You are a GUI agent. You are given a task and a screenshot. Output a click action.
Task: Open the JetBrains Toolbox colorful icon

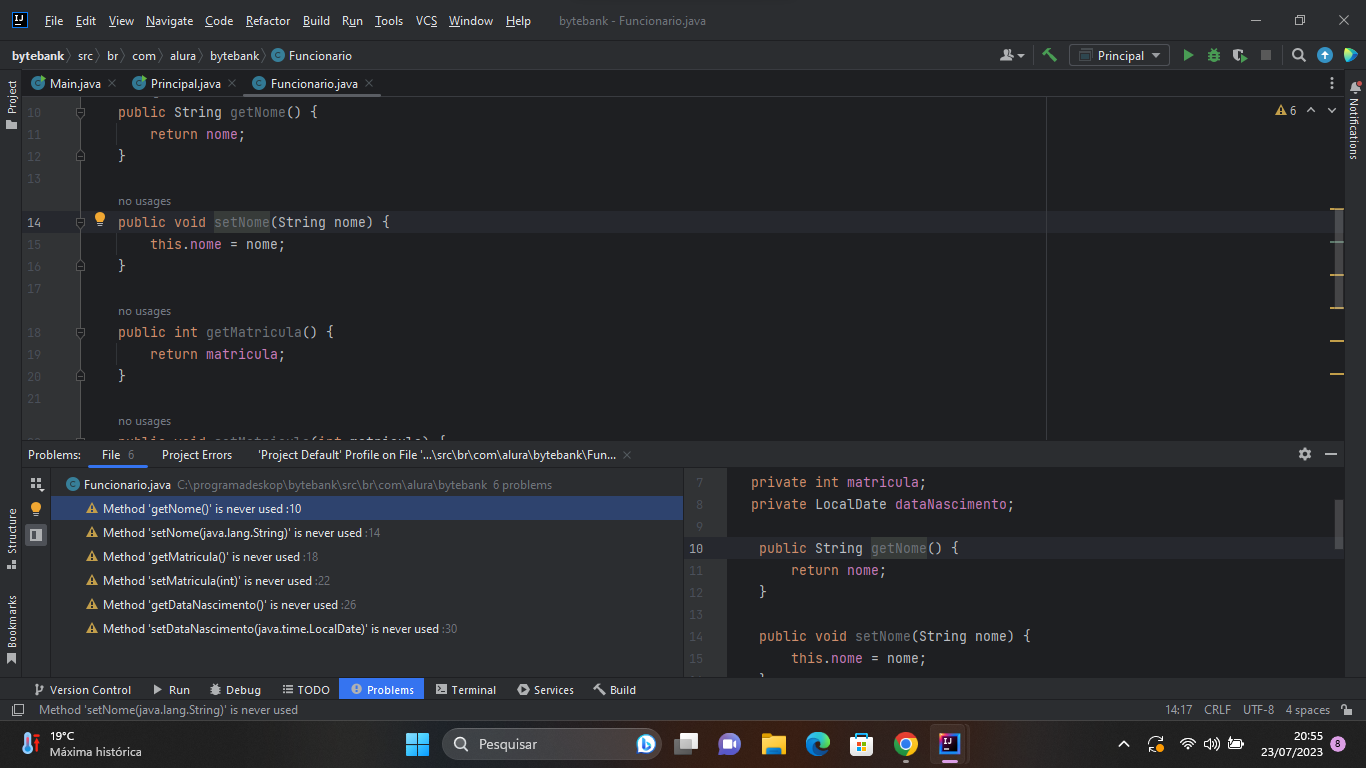click(1350, 56)
